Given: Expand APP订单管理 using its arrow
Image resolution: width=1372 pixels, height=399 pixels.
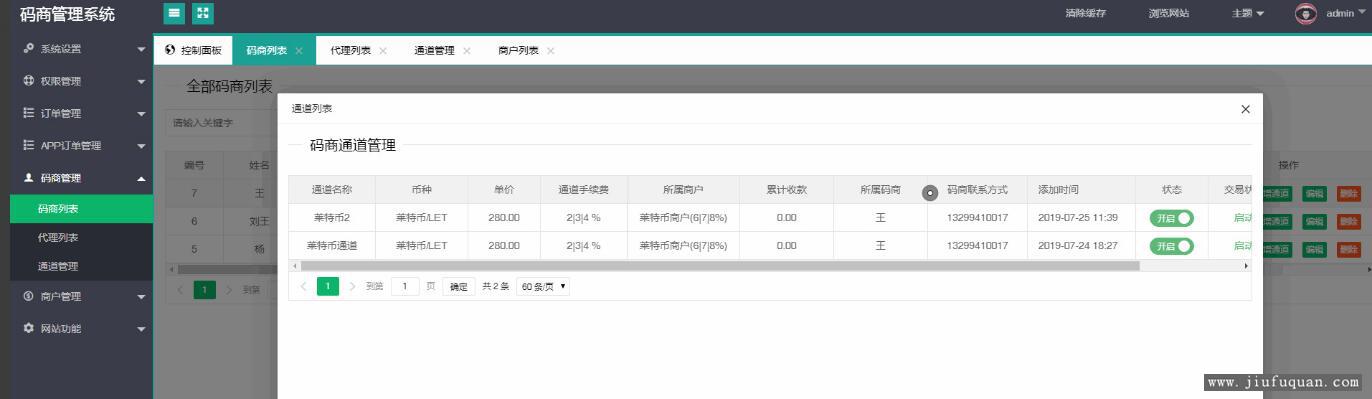Looking at the screenshot, I should tap(141, 146).
